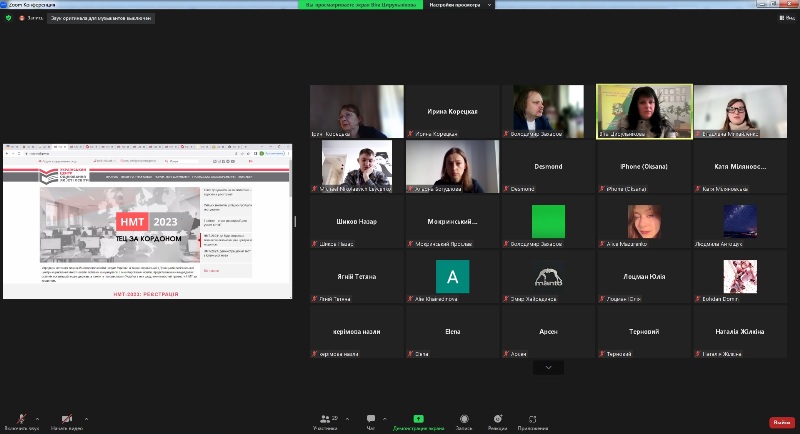This screenshot has width=800, height=434.
Task: Click the green Share Screen button
Action: point(418,421)
